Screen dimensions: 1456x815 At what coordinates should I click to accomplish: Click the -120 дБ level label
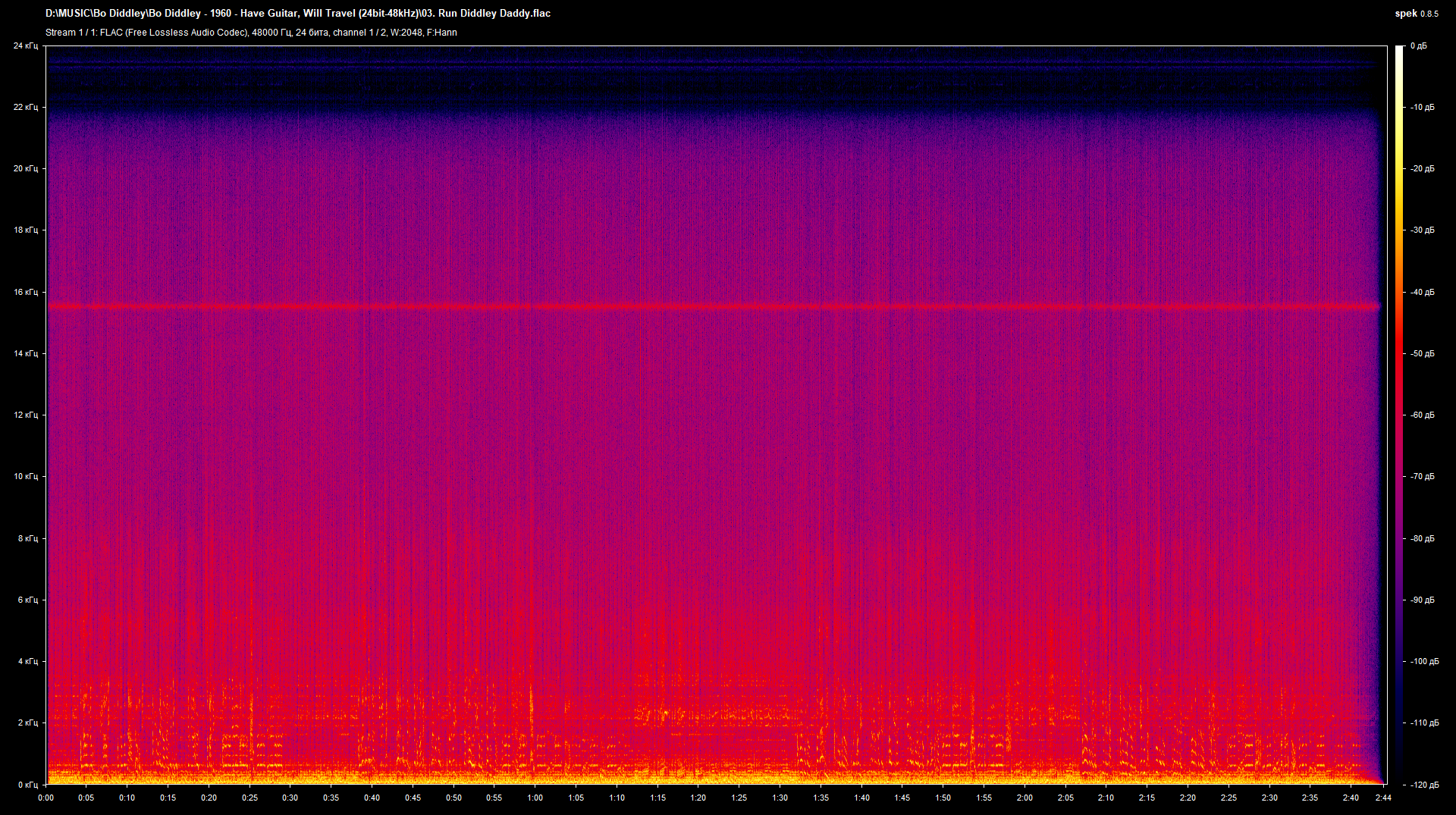pyautogui.click(x=1422, y=785)
